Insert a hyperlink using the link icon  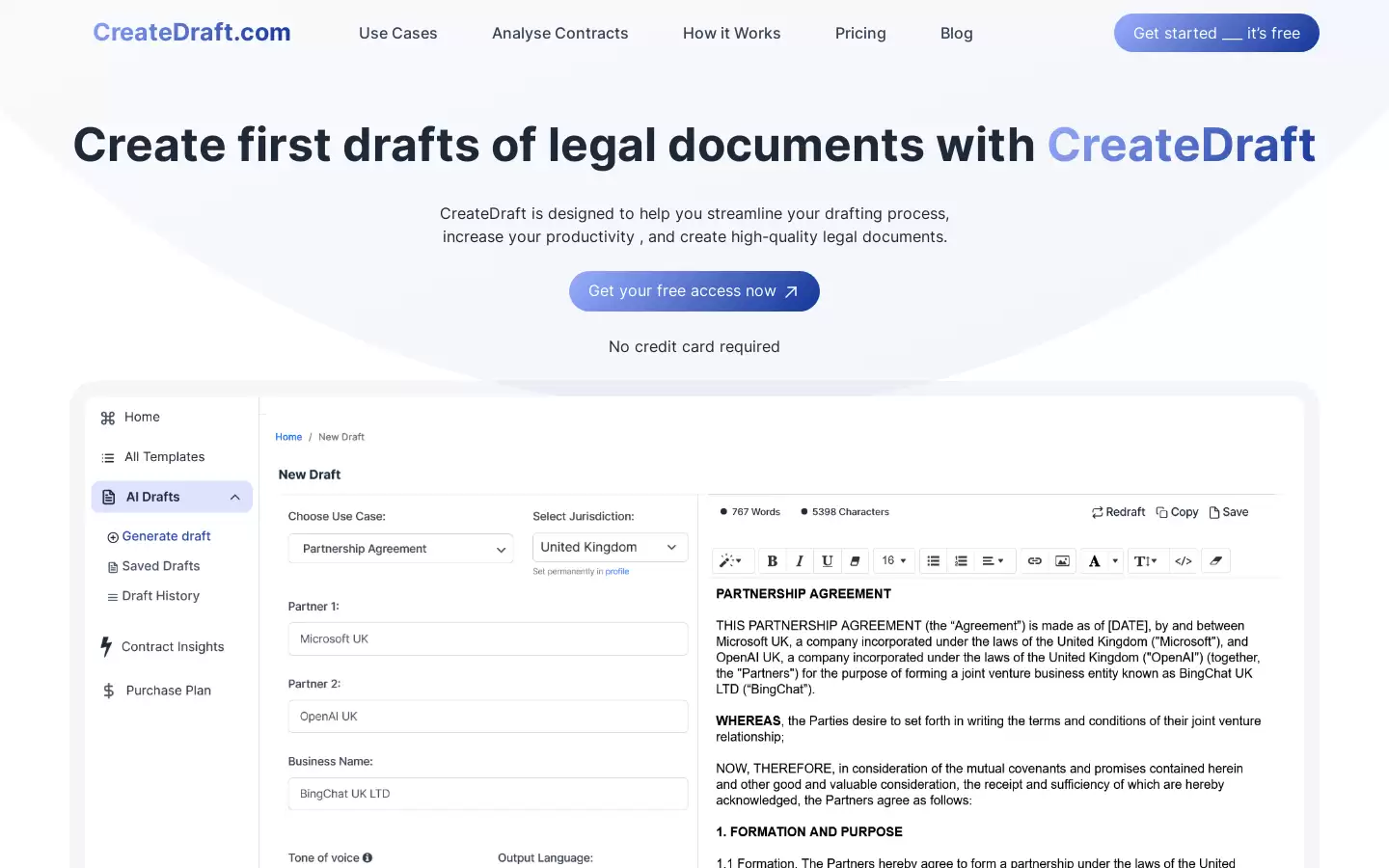pos(1034,560)
